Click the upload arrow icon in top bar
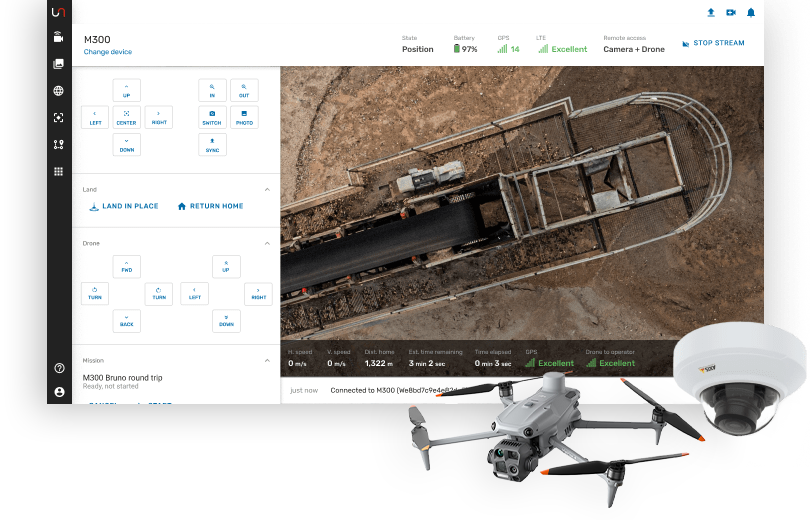Screen dimensions: 810x520 pos(711,12)
